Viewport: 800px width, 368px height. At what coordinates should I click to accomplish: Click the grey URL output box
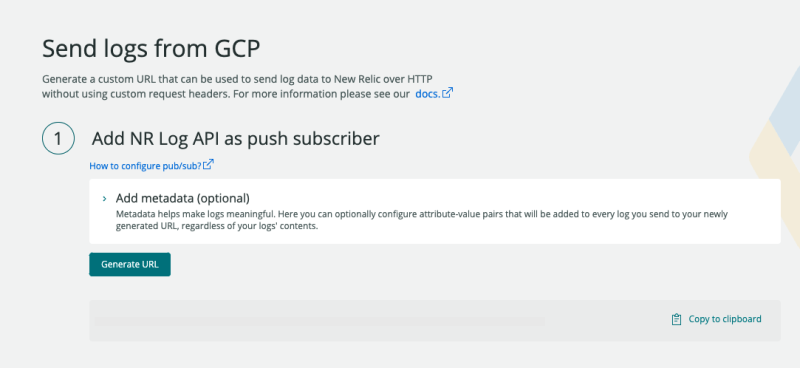pyautogui.click(x=435, y=321)
